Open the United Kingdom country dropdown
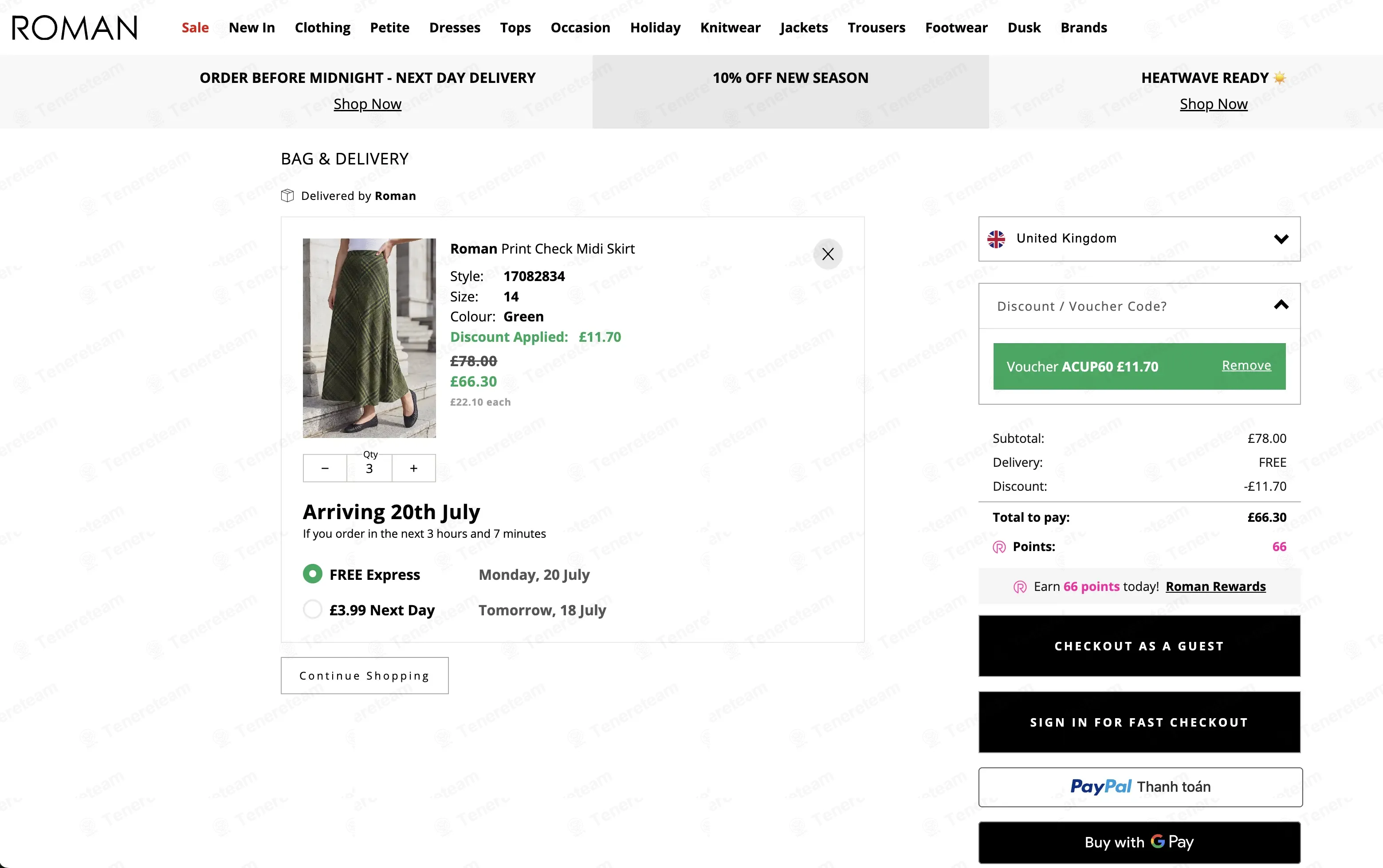The width and height of the screenshot is (1383, 868). pos(1139,239)
